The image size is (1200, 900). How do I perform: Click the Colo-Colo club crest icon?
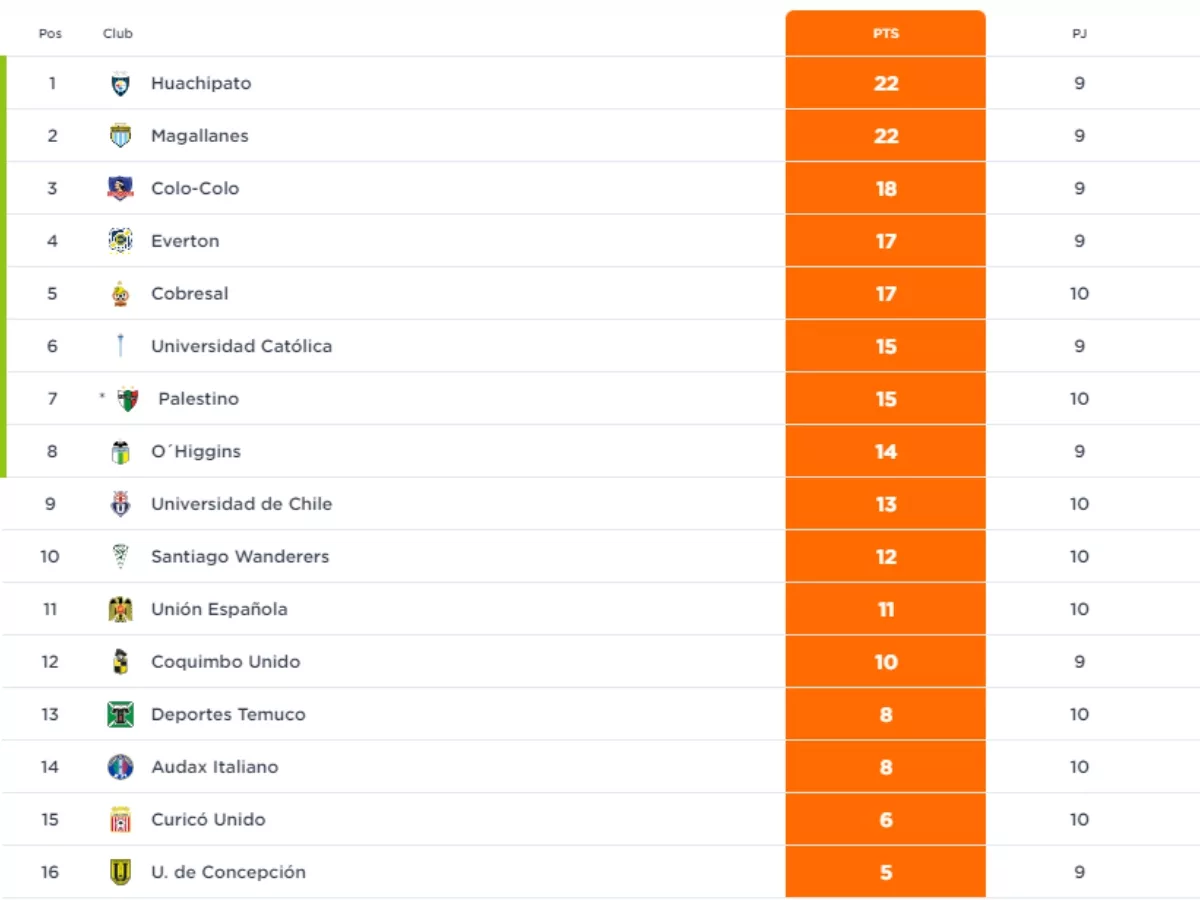120,188
